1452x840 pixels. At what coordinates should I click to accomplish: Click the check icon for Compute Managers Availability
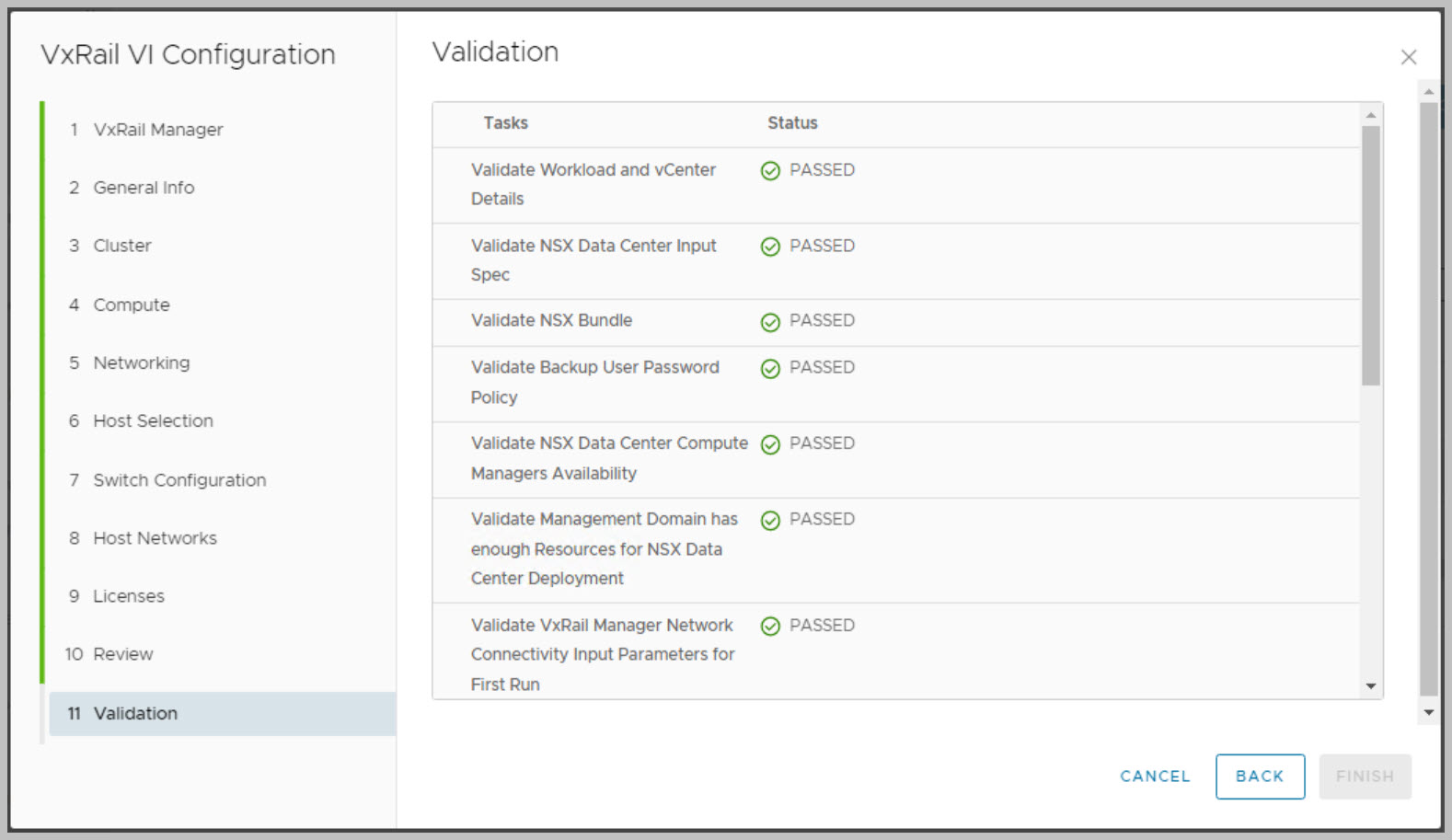click(770, 444)
